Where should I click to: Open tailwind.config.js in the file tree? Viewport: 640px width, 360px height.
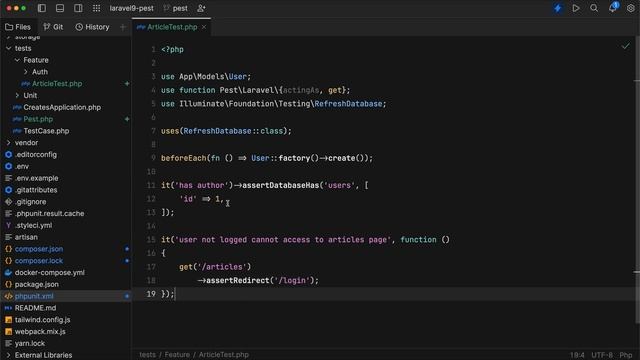click(x=42, y=320)
